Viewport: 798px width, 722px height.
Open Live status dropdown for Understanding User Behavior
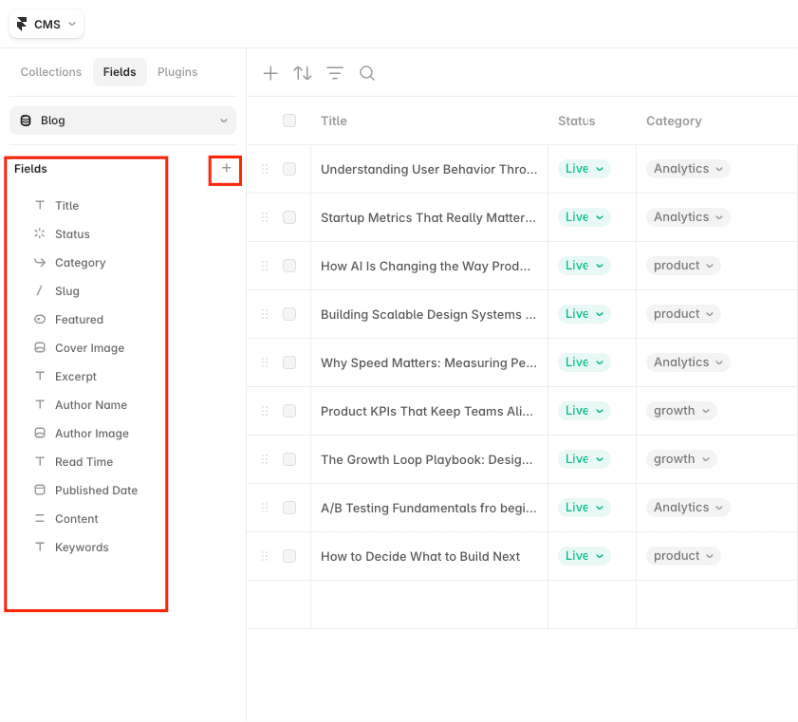click(584, 169)
